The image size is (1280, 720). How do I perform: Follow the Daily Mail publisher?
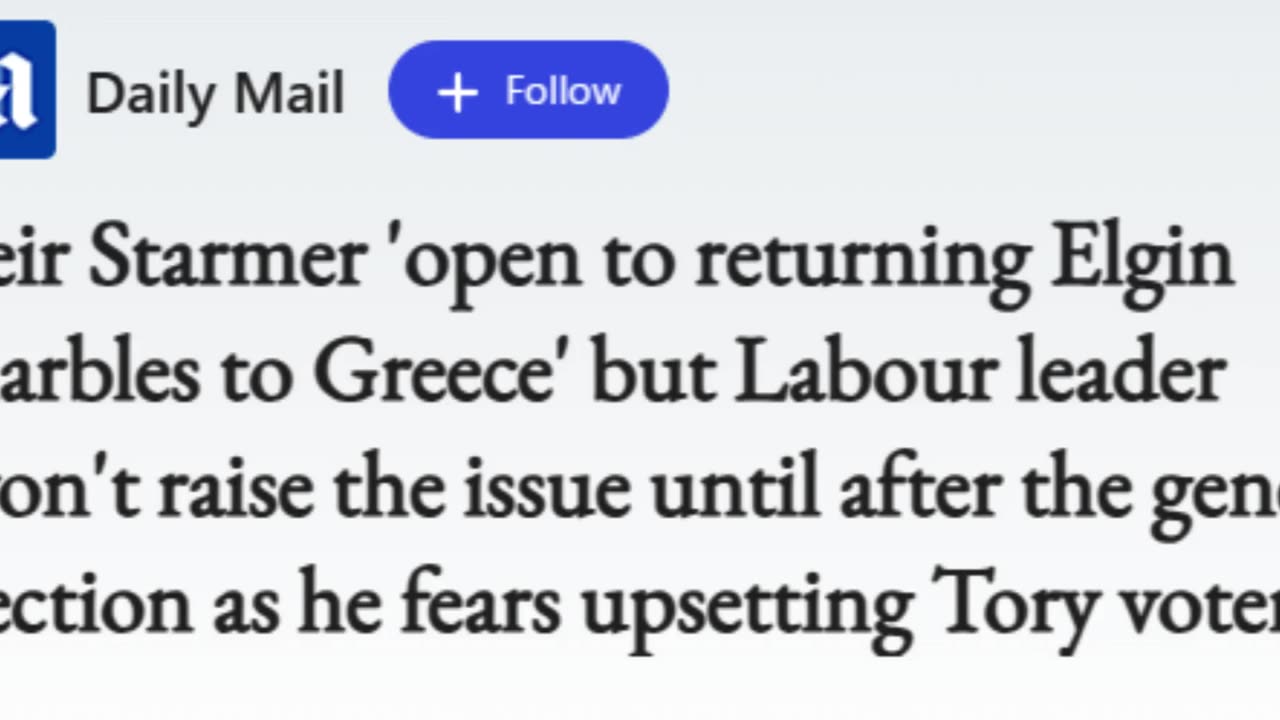tap(528, 90)
